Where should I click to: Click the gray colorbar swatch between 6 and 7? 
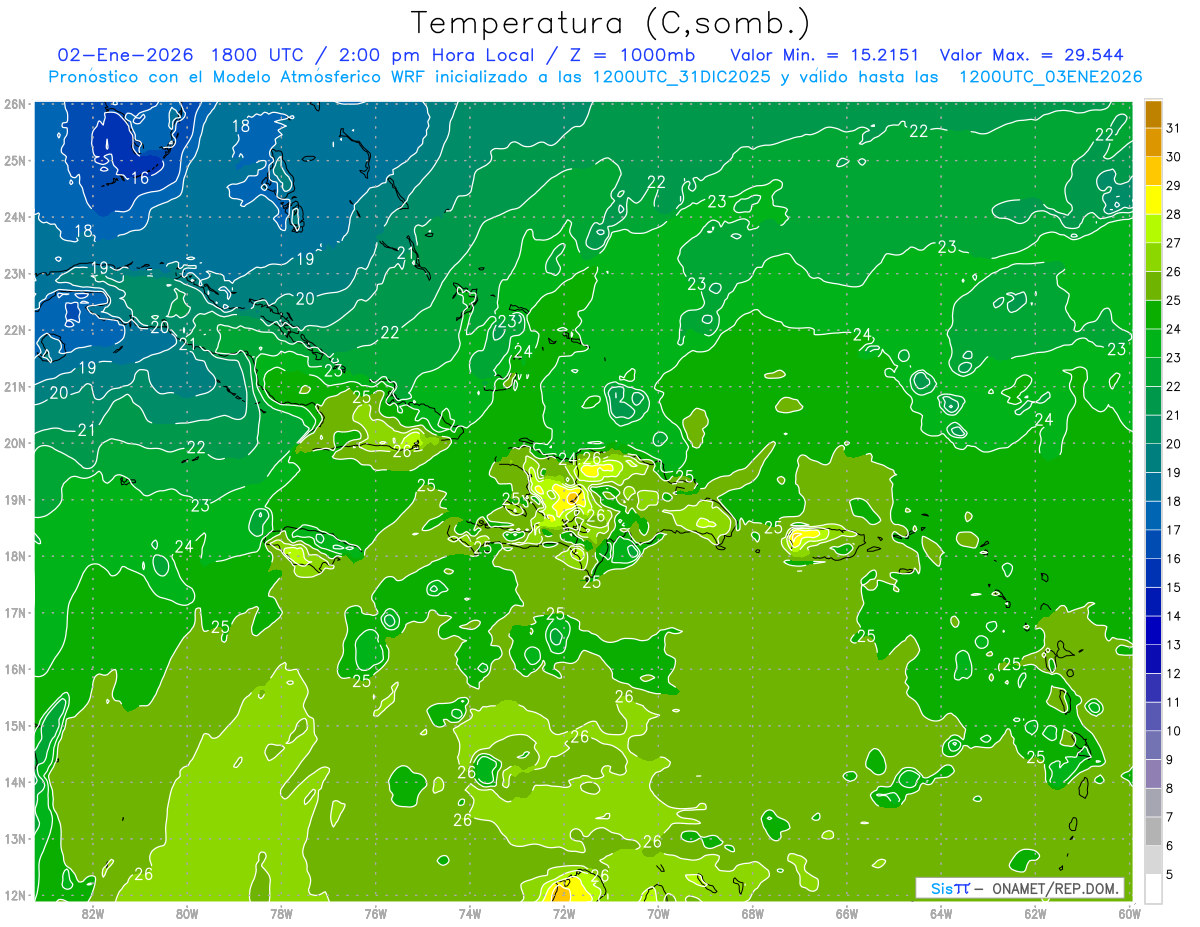[x=1153, y=832]
